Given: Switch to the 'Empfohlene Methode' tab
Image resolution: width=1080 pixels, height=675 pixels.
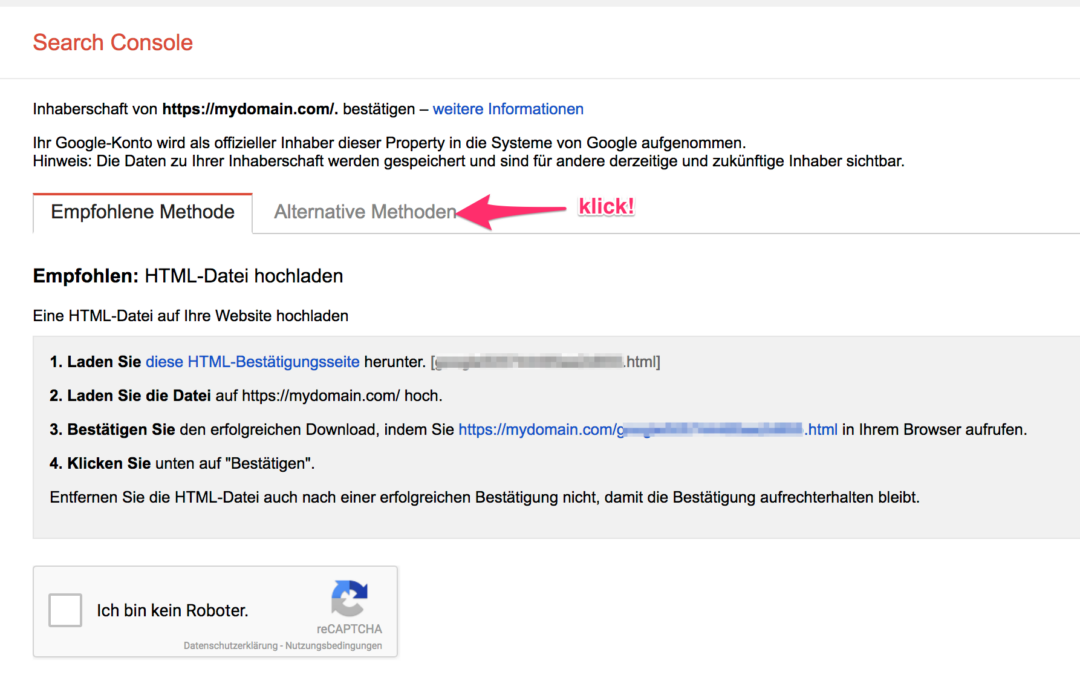Looking at the screenshot, I should (x=143, y=212).
